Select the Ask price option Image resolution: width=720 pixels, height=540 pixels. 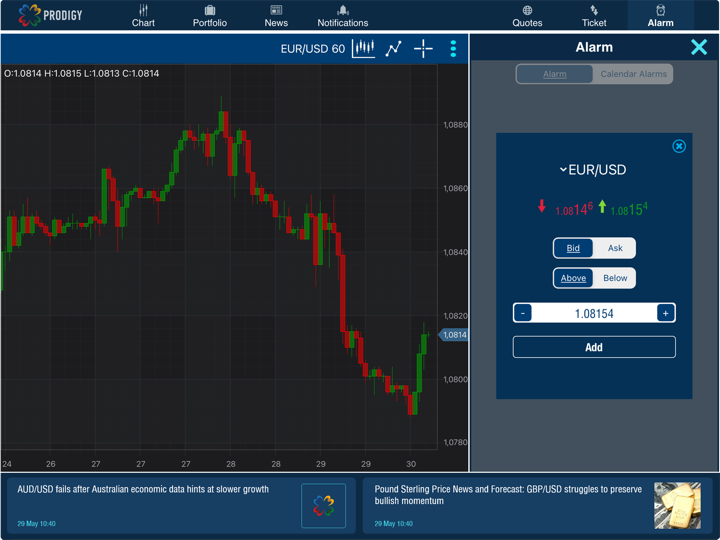[x=615, y=248]
